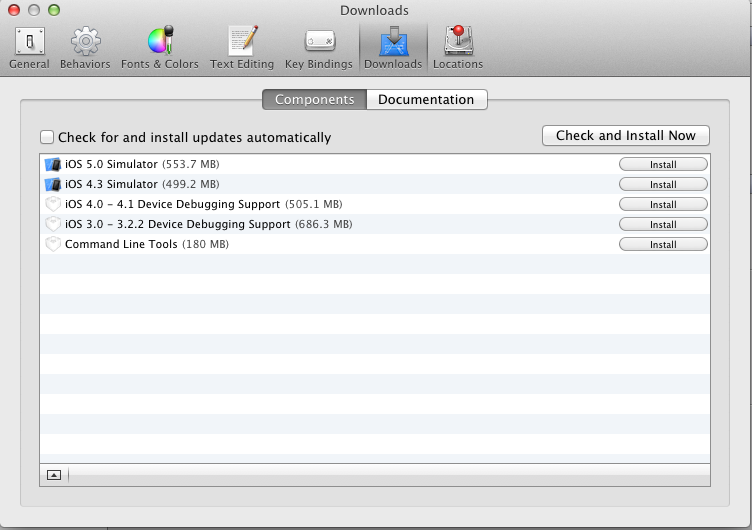This screenshot has width=752, height=530.
Task: Install the Command Line Tools
Action: 663,245
